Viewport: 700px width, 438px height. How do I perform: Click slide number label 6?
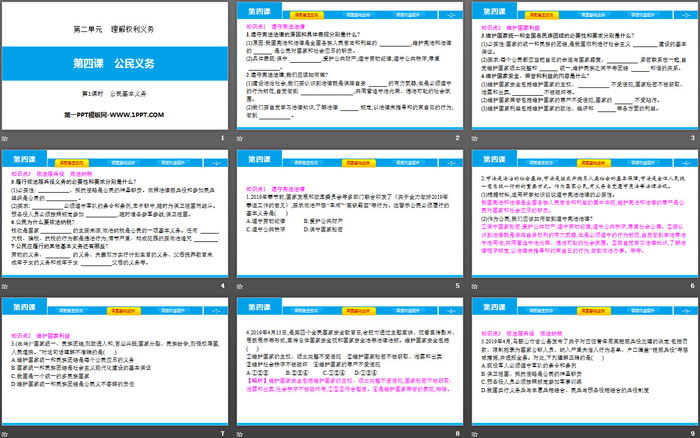coord(693,286)
